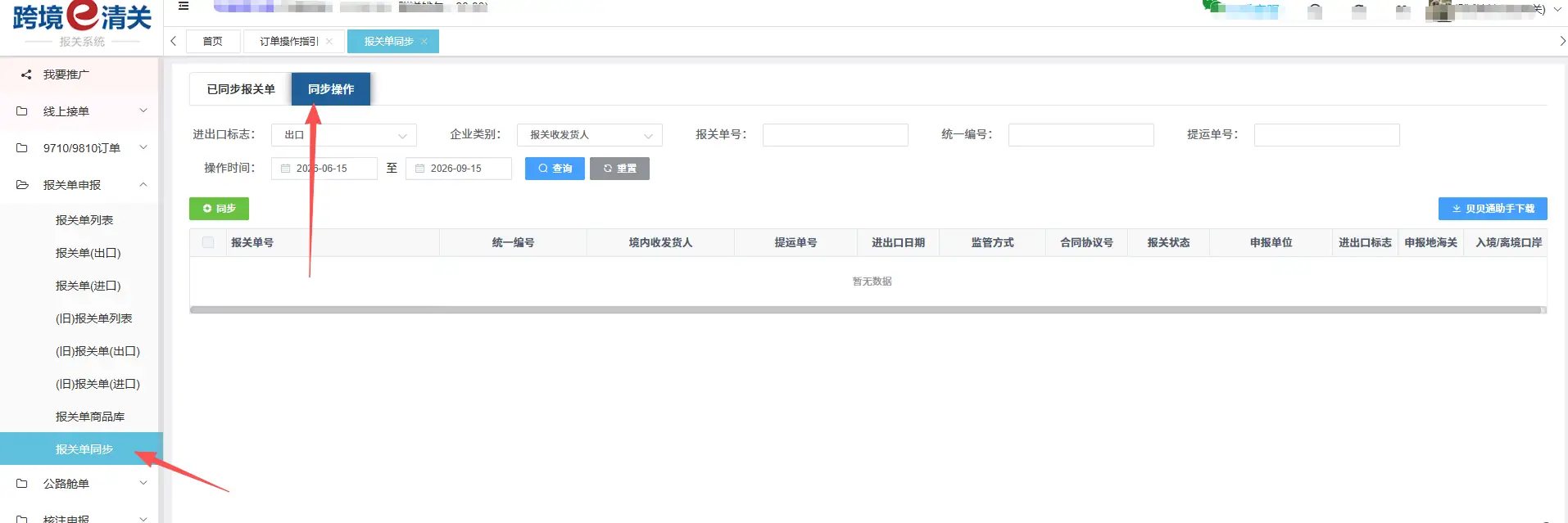
Task: Click the 提运单号 column header
Action: point(796,242)
